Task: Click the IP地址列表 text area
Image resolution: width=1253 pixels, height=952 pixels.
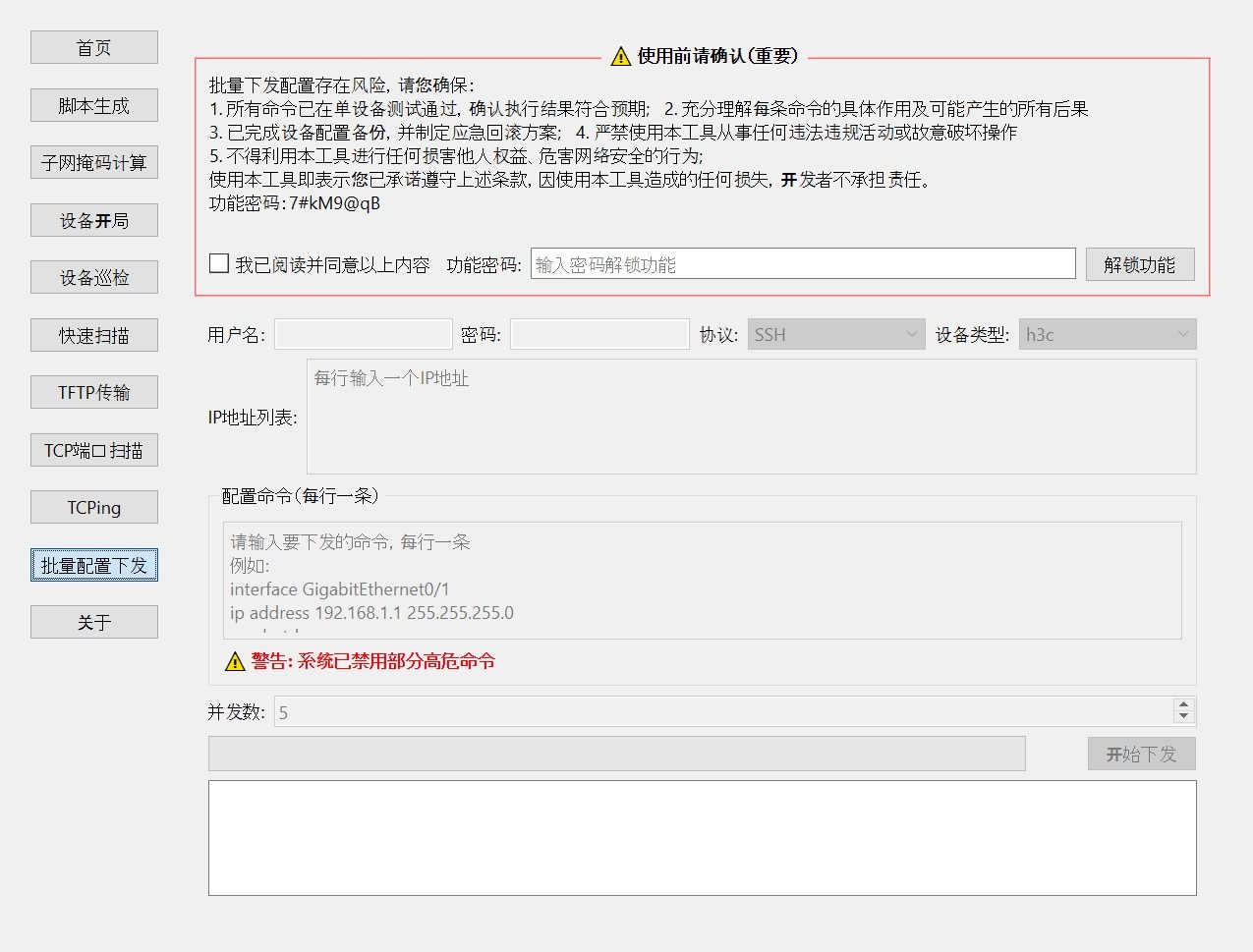Action: pyautogui.click(x=752, y=417)
